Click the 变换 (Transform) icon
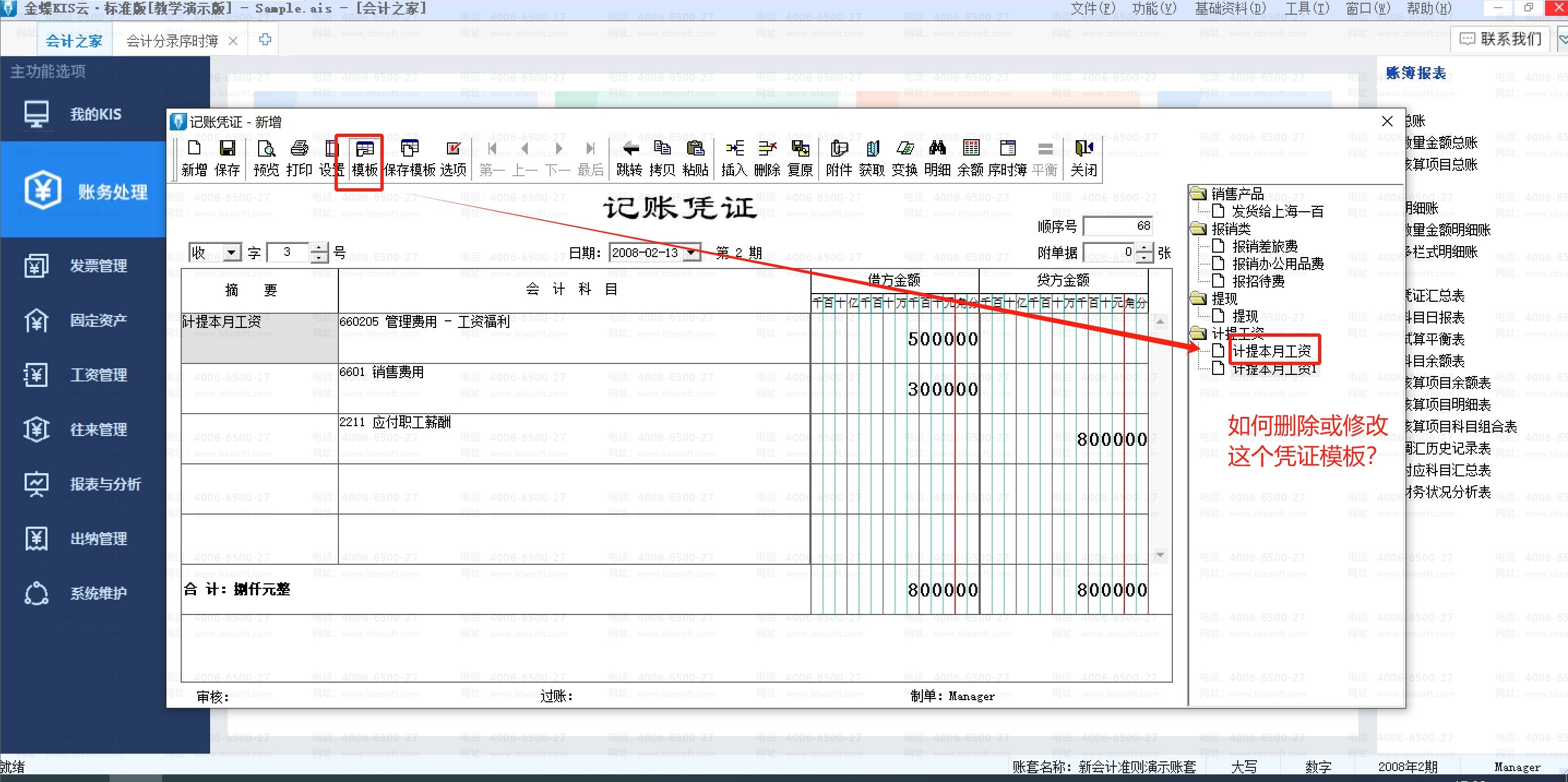Screen dimensions: 1568x782 tap(904, 158)
